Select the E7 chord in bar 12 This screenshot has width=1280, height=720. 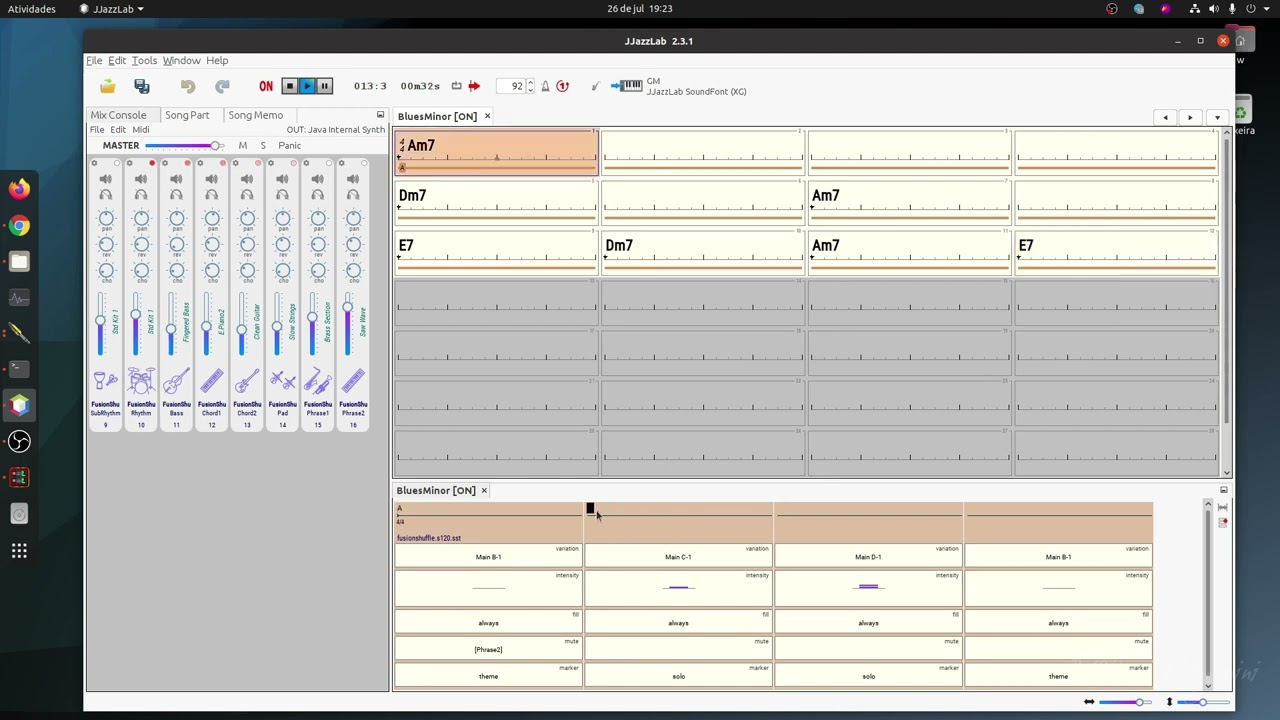tap(1026, 245)
